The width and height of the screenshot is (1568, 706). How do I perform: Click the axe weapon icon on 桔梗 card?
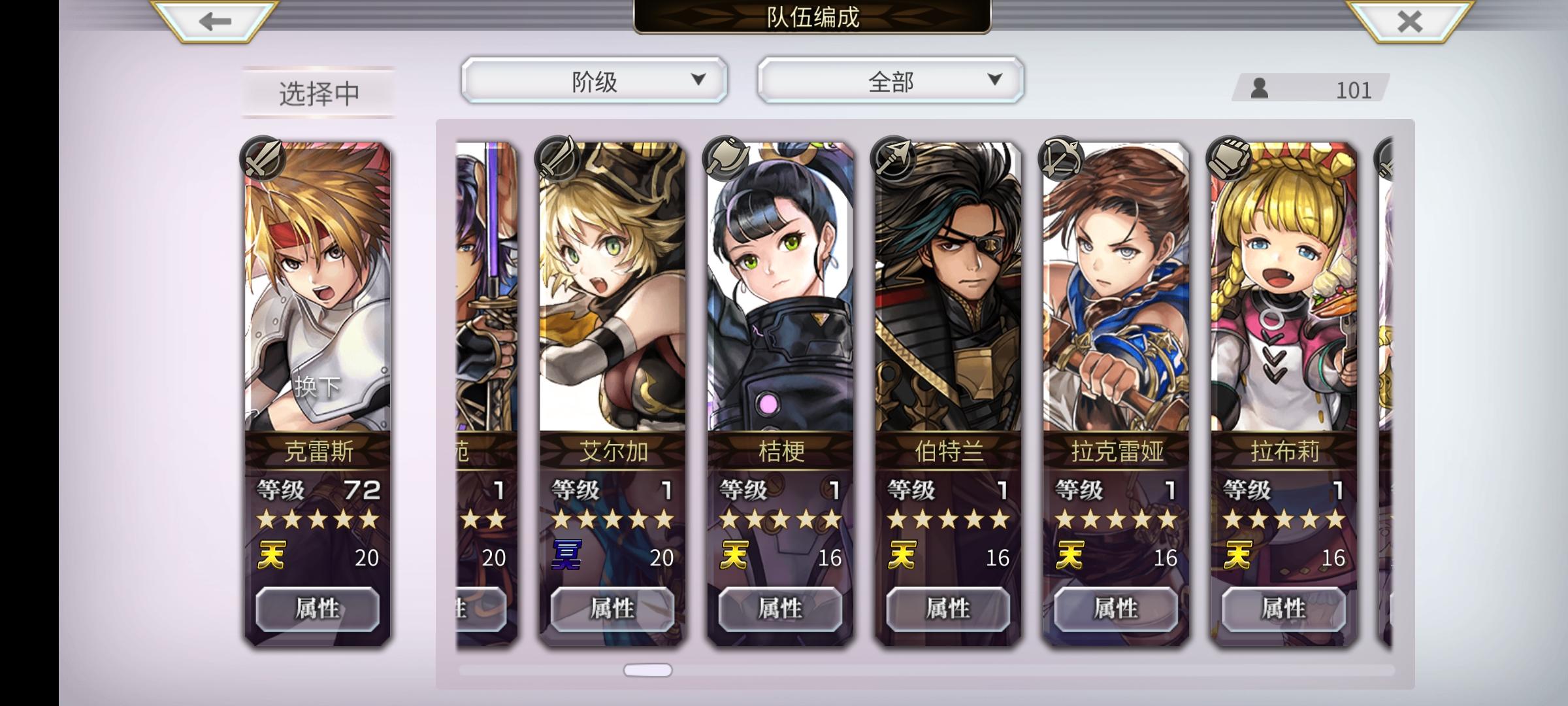click(725, 158)
